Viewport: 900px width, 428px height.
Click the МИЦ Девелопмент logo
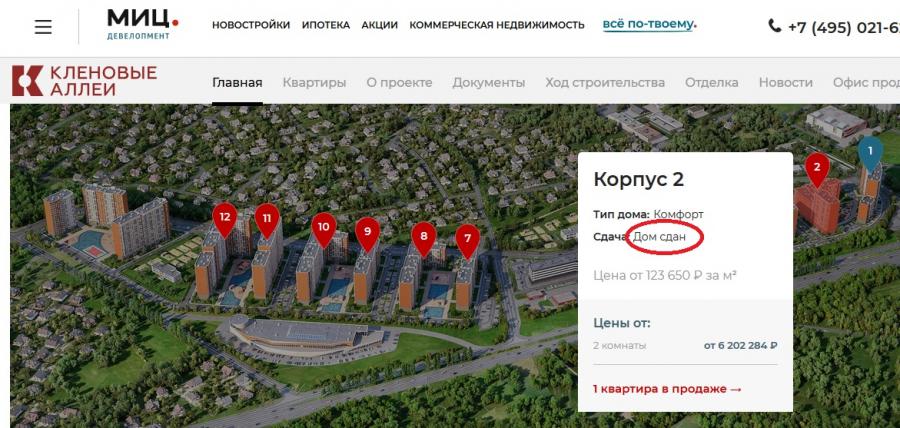pyautogui.click(x=143, y=24)
